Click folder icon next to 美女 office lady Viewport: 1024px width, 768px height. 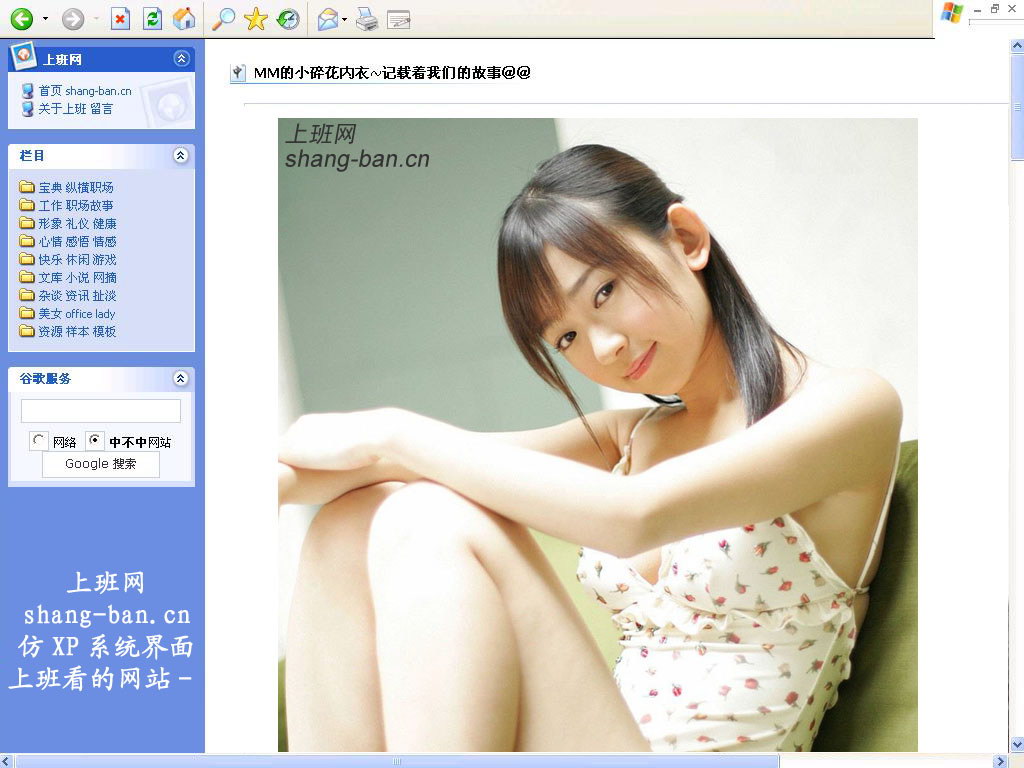(27, 313)
